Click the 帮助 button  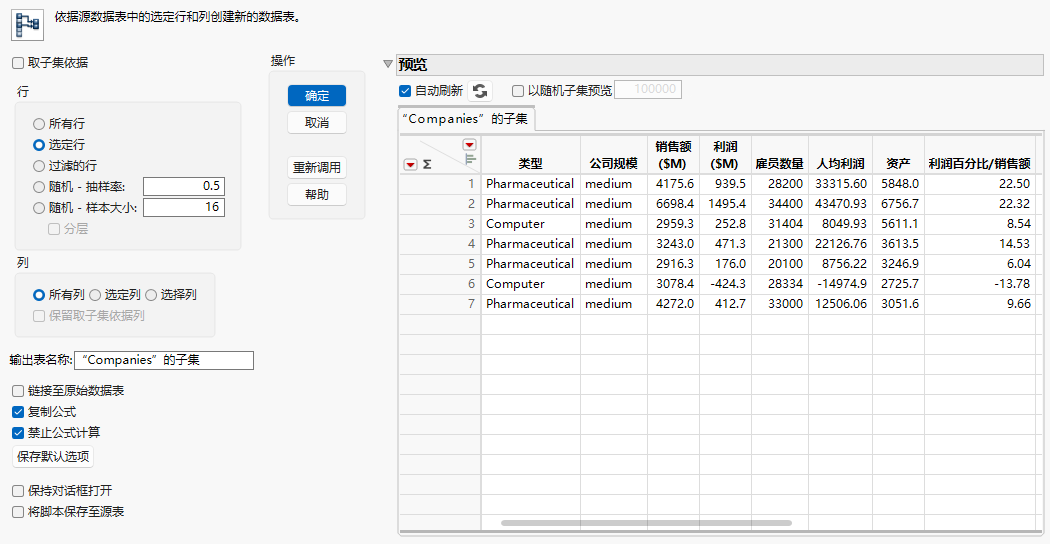point(317,194)
